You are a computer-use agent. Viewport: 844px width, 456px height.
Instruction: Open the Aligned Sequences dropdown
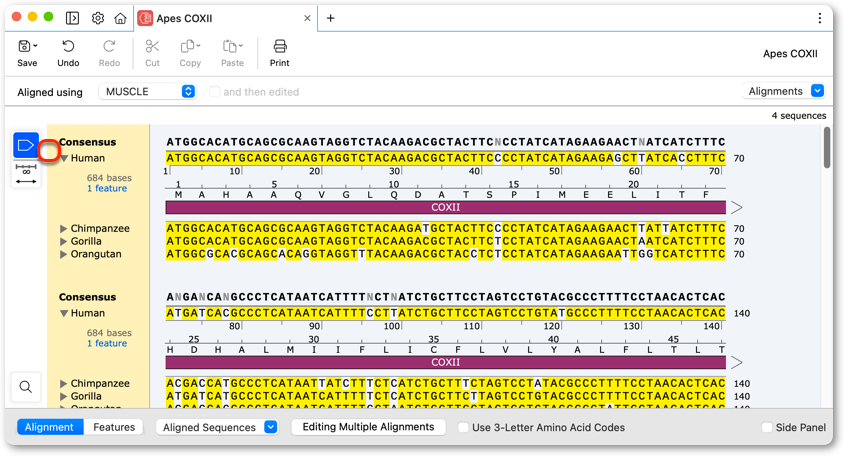click(x=217, y=427)
